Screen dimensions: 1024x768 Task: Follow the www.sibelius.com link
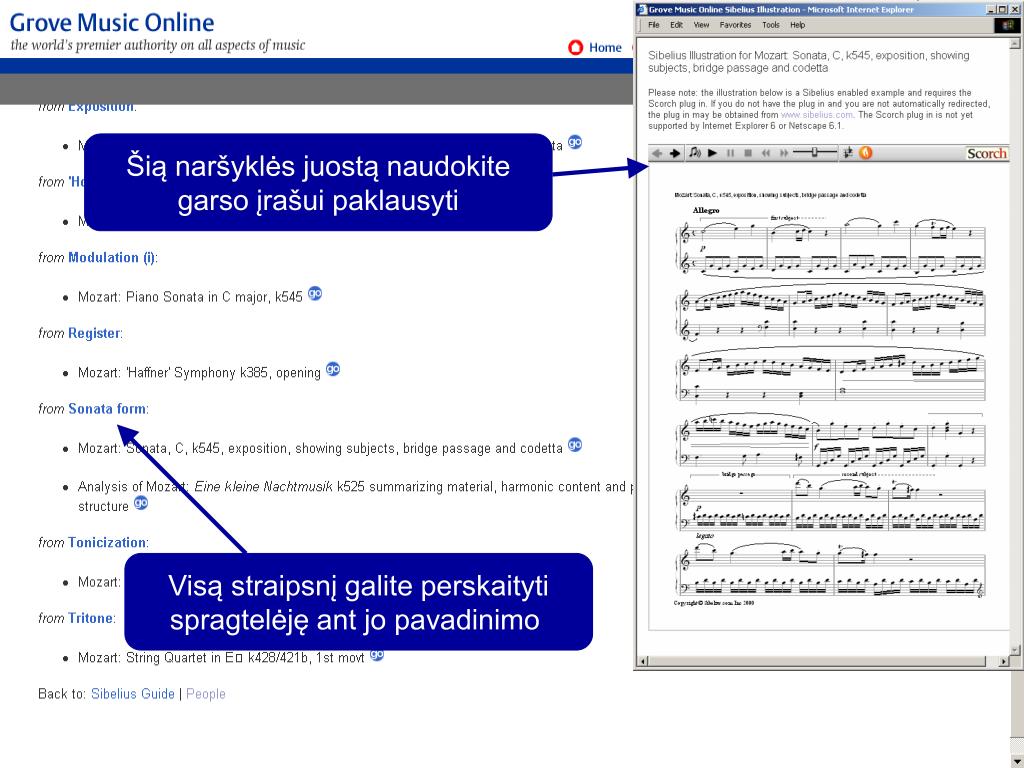(817, 115)
